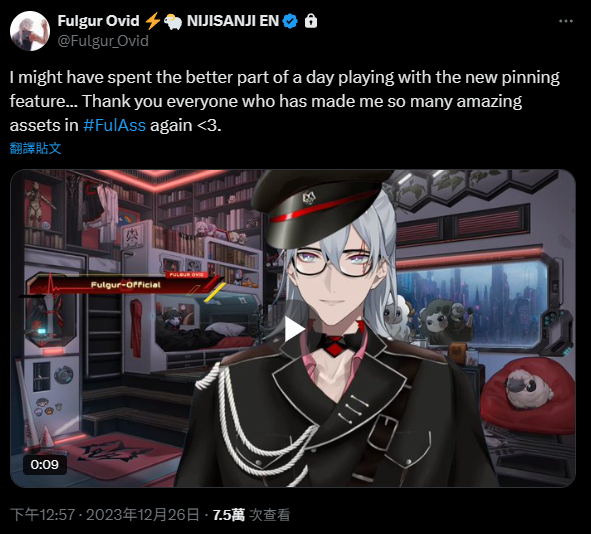This screenshot has height=534, width=591.
Task: Click 翻譯貼文 to translate the post
Action: tap(35, 148)
